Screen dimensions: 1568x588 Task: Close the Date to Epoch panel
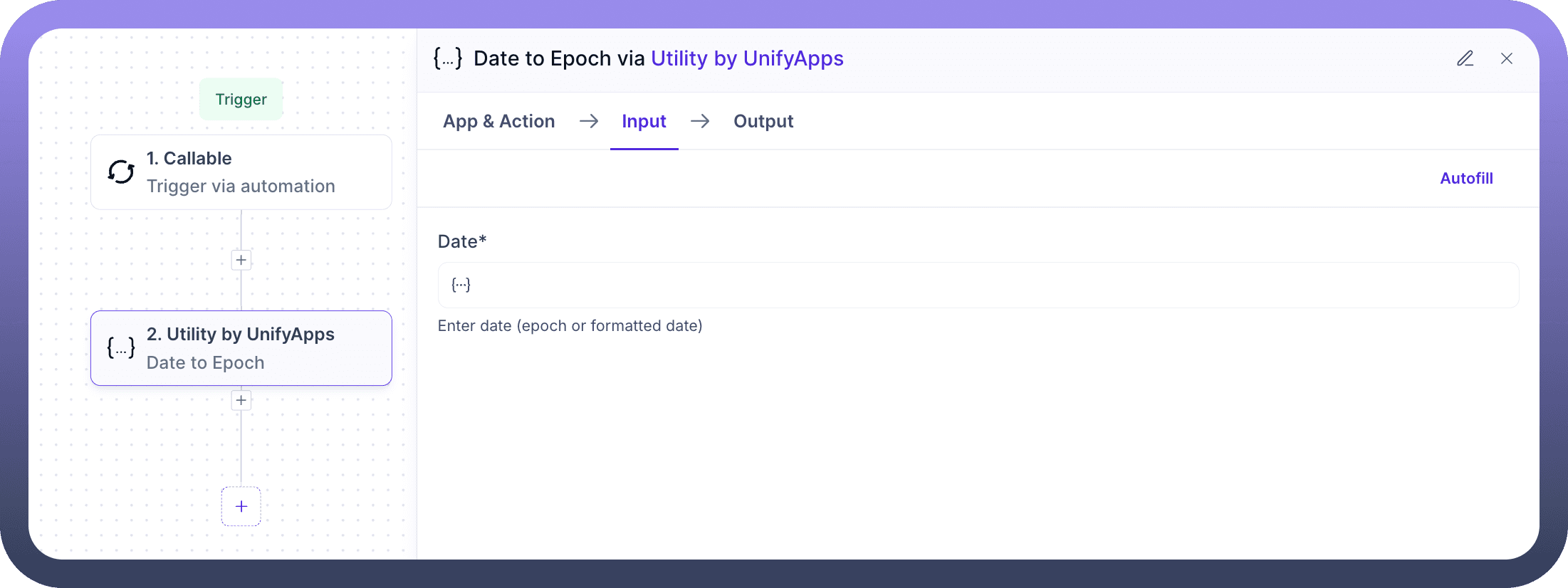1506,58
